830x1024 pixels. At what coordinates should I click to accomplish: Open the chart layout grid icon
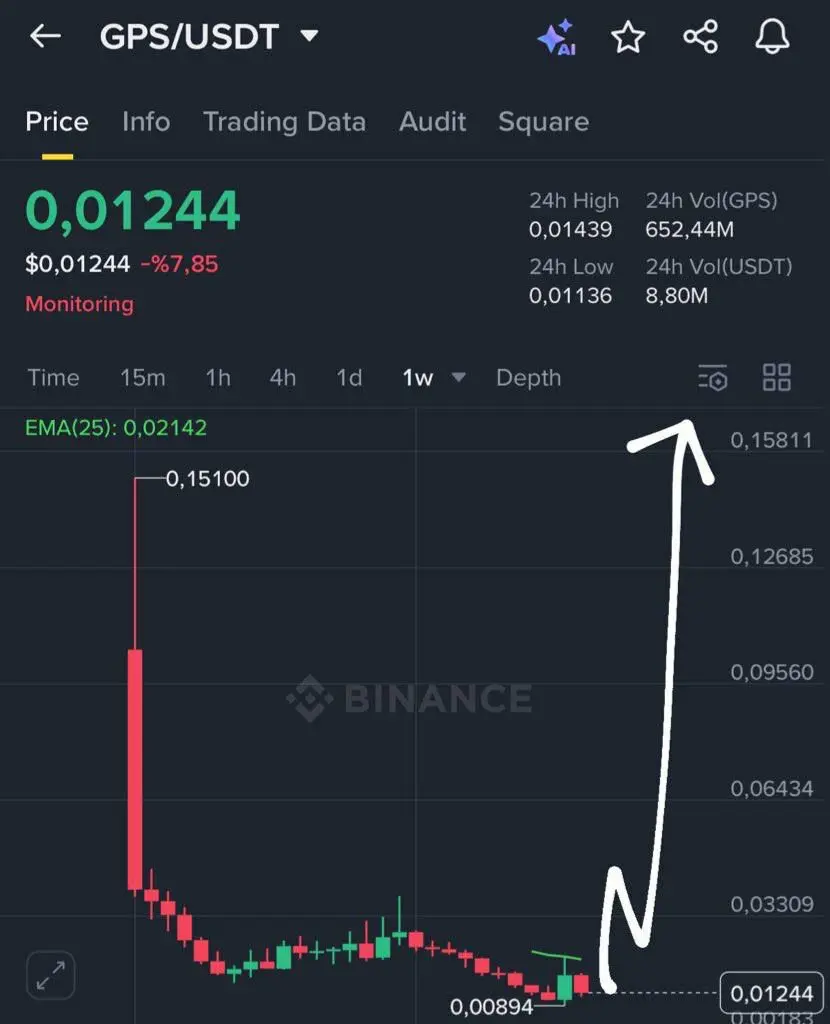776,377
